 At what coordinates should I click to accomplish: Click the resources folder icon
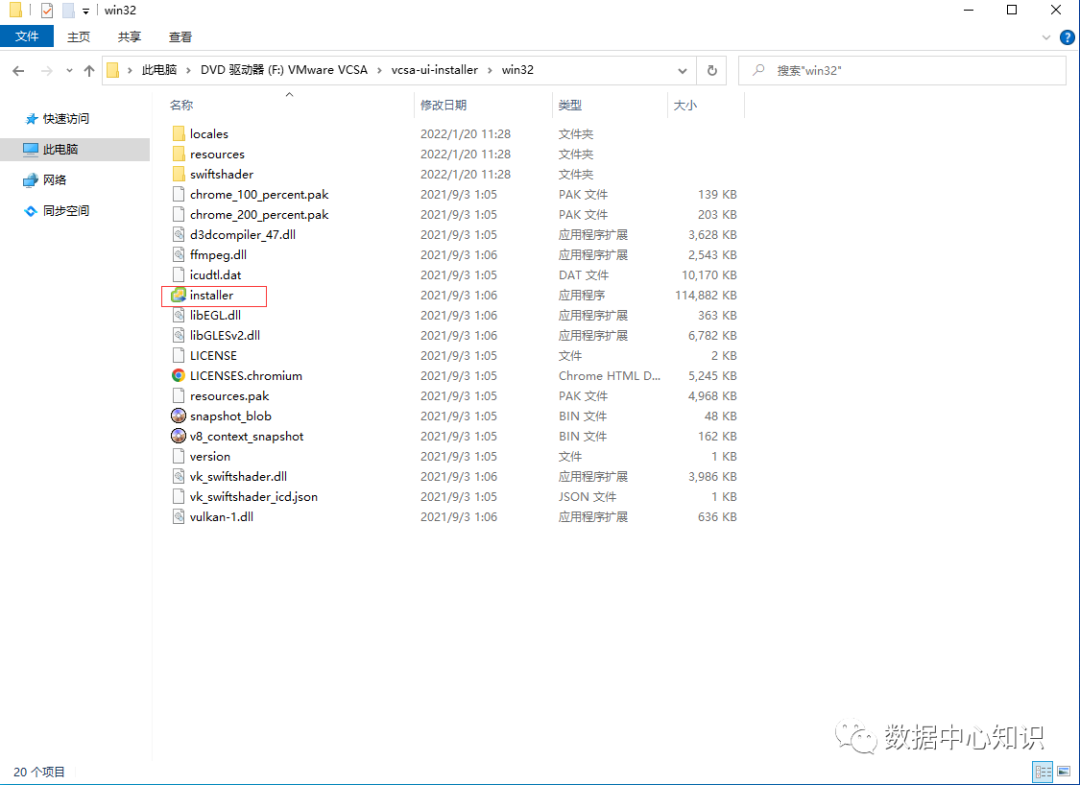tap(178, 154)
